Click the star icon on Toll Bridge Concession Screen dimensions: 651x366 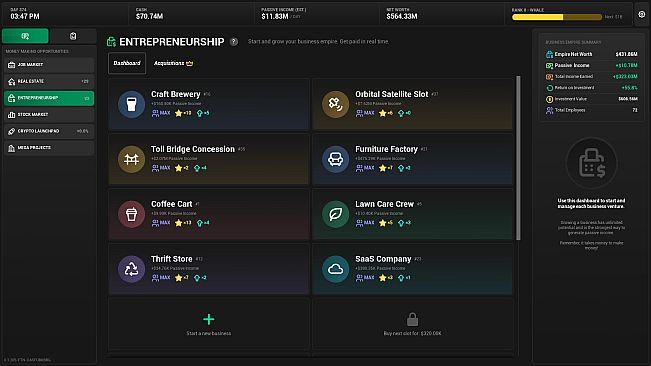point(179,168)
